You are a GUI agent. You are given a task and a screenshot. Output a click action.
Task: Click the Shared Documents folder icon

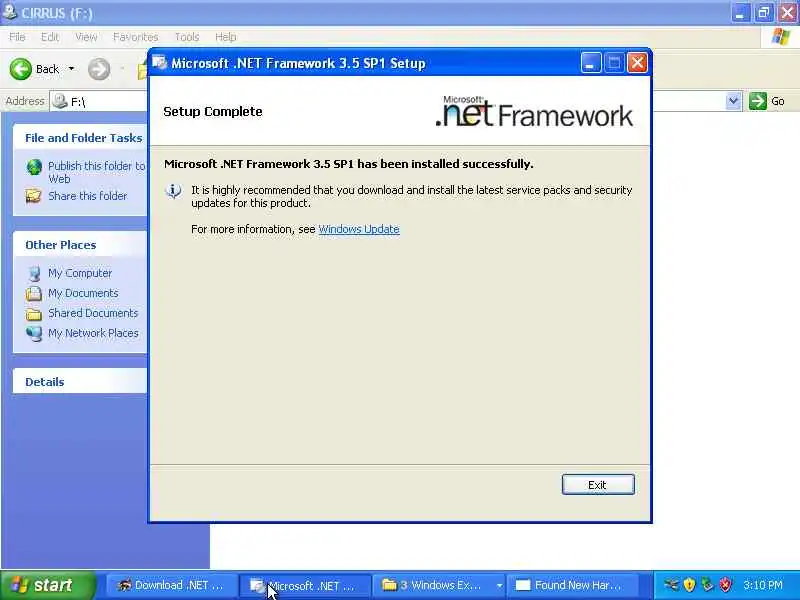coord(34,313)
